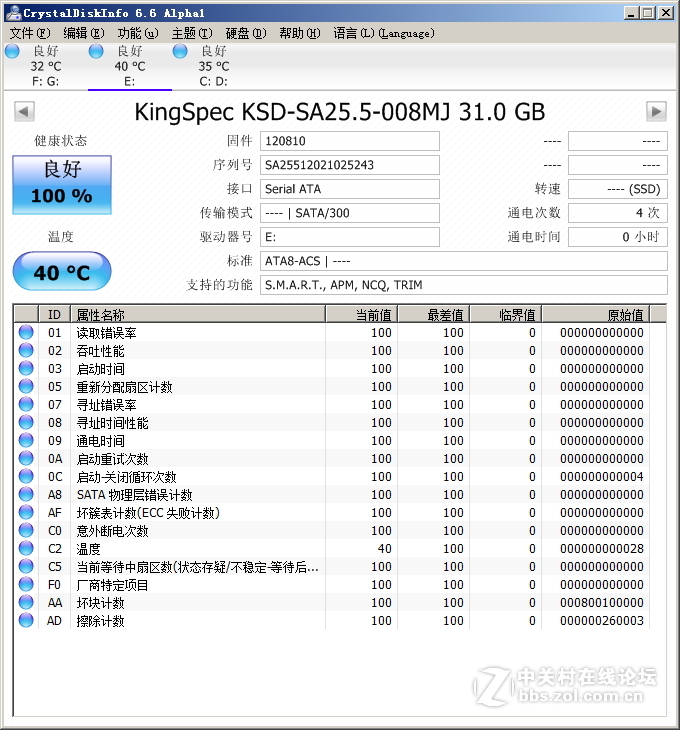The width and height of the screenshot is (680, 730).
Task: Select the 重新分配扇区计数 attribute name
Action: point(124,387)
